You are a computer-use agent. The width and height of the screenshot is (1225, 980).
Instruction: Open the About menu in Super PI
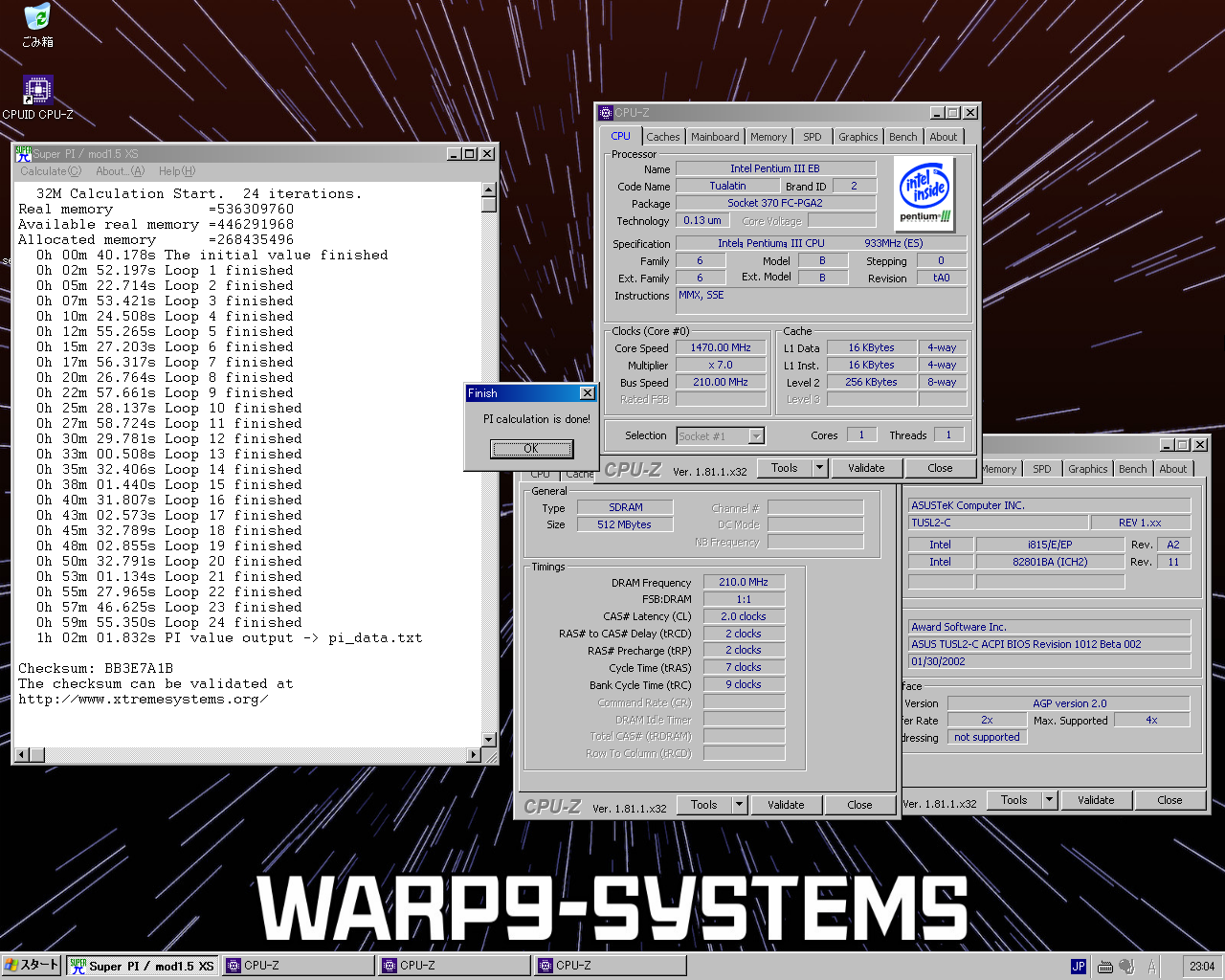(120, 171)
